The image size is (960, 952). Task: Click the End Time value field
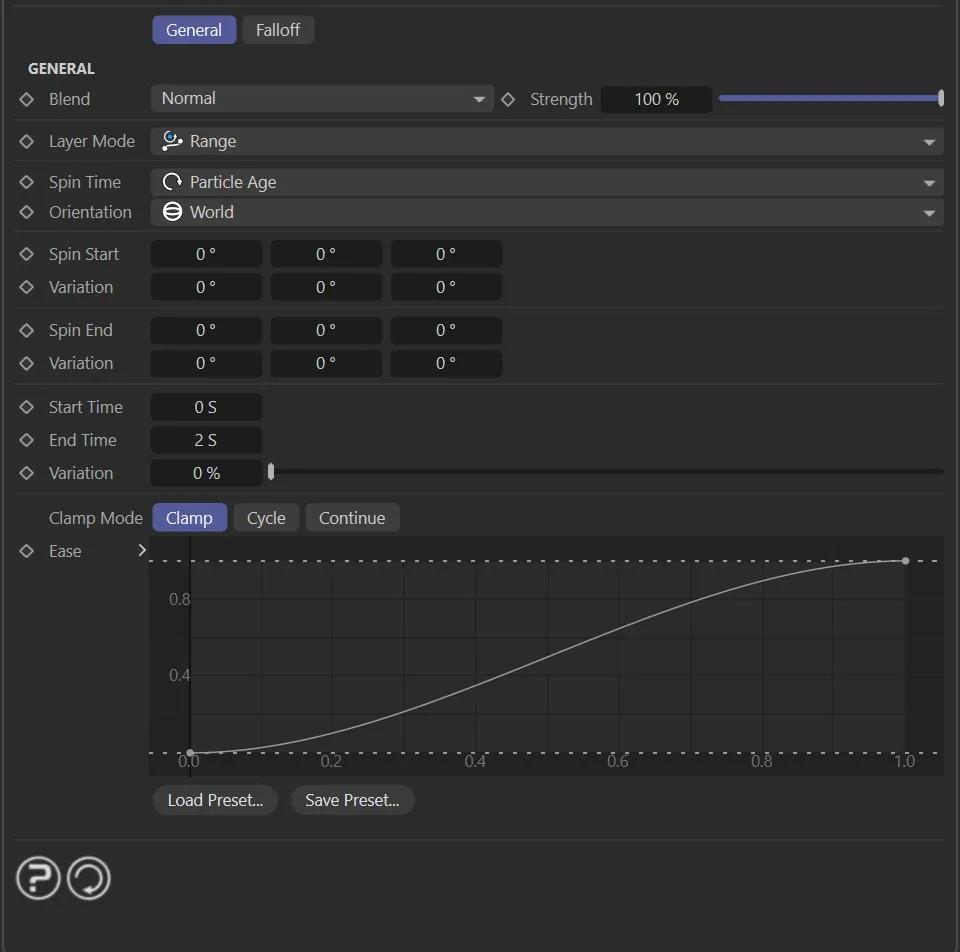(x=206, y=440)
